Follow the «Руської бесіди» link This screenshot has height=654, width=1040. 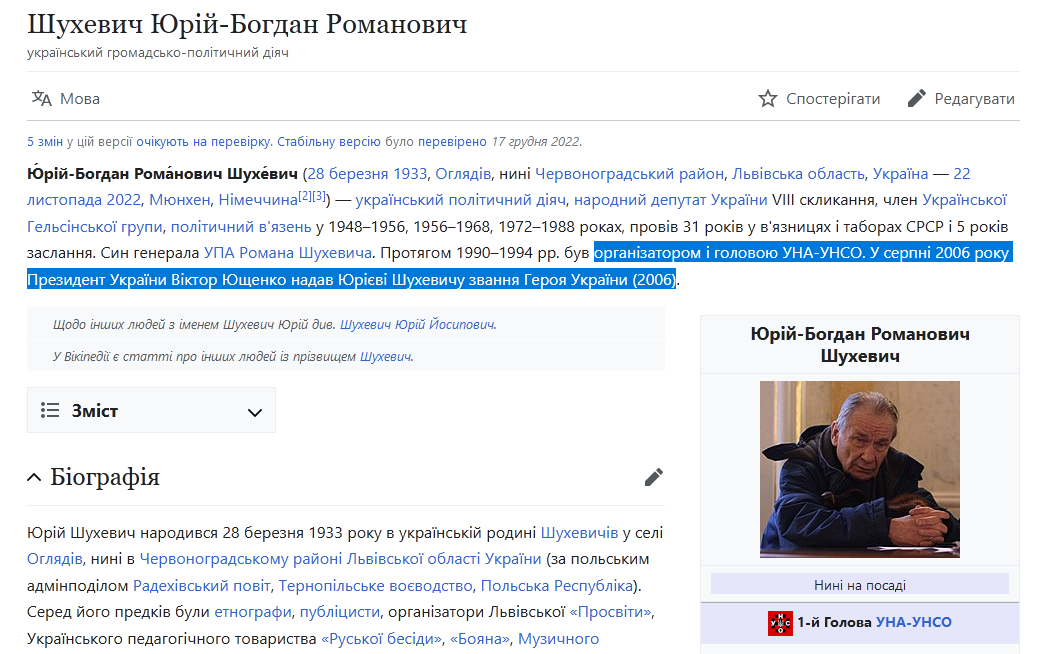point(381,639)
